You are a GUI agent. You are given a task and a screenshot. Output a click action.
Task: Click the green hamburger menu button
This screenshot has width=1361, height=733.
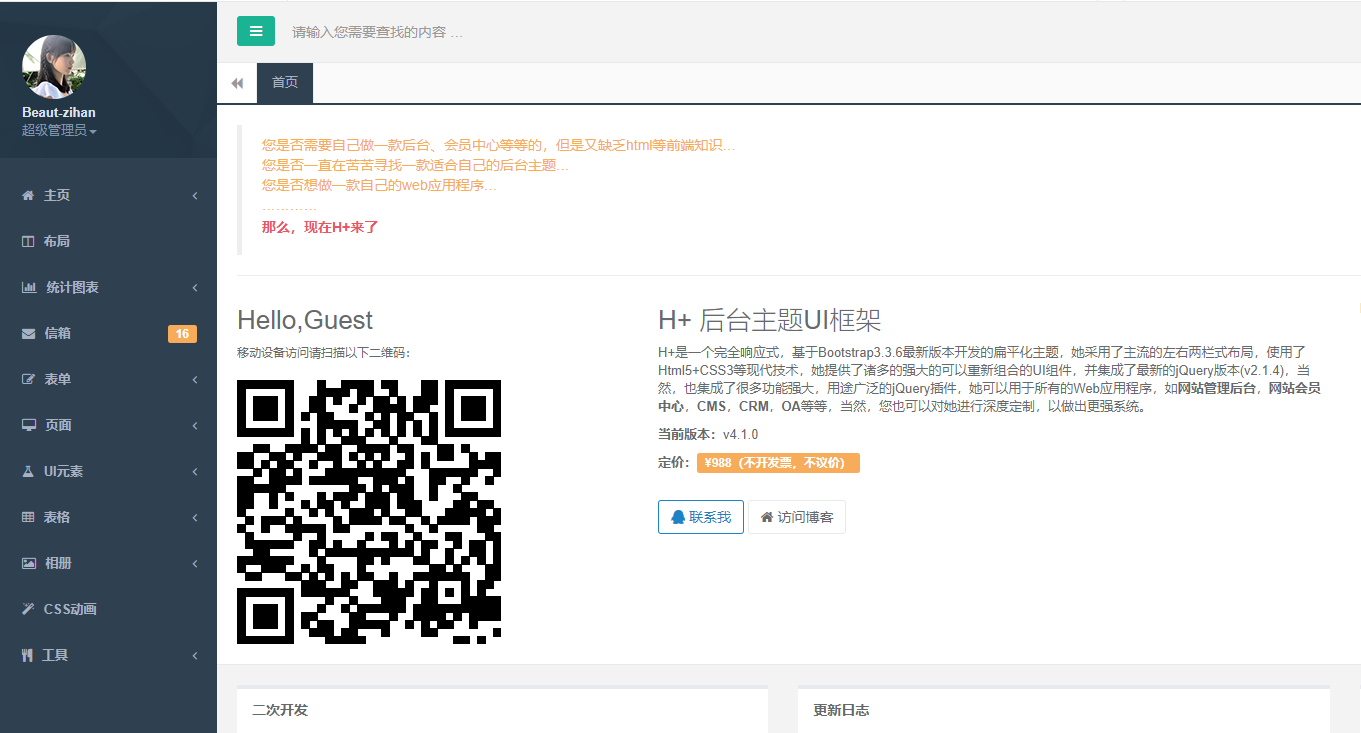(256, 31)
